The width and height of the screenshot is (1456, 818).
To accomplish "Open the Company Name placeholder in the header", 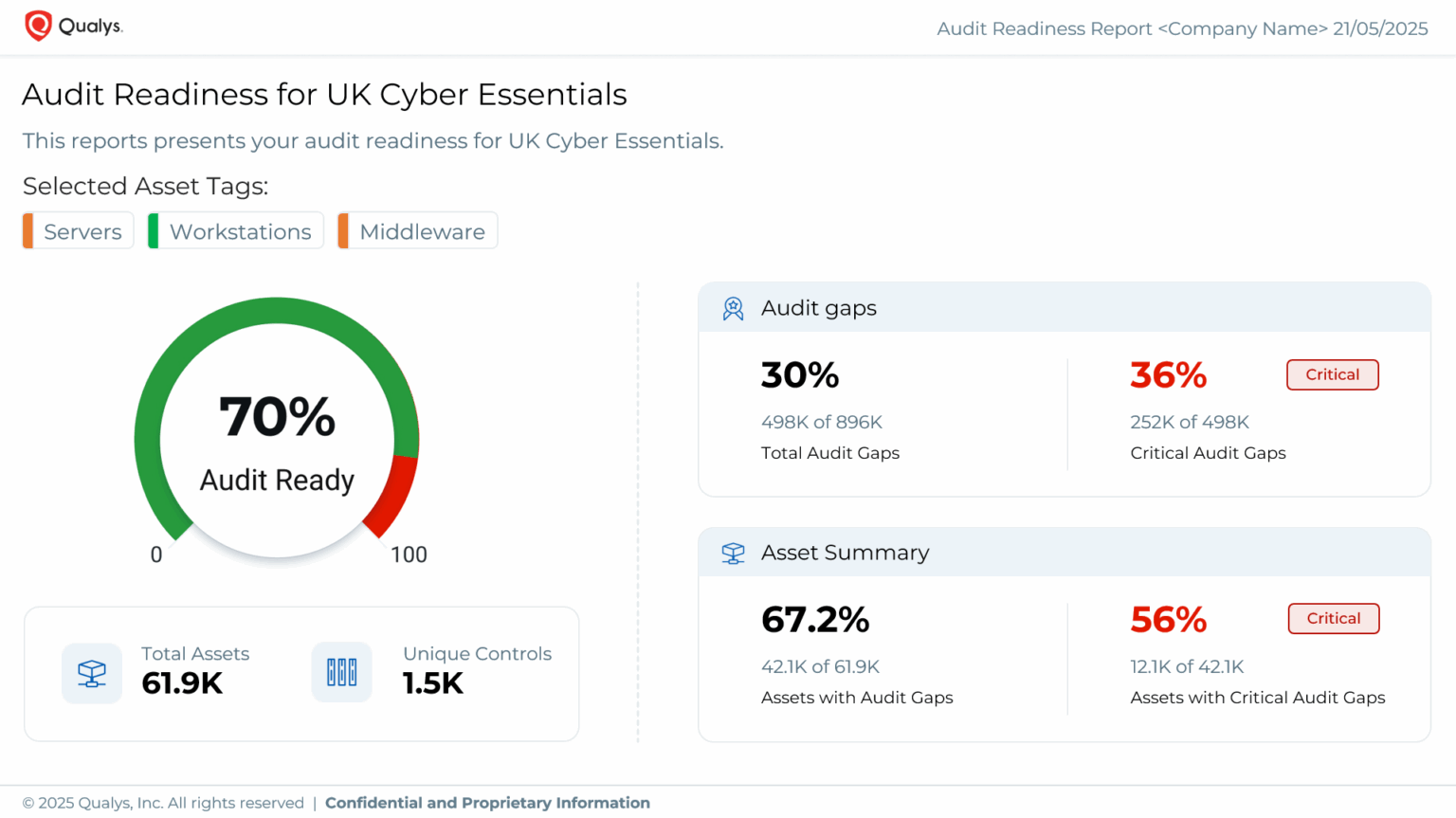I will click(x=1243, y=28).
